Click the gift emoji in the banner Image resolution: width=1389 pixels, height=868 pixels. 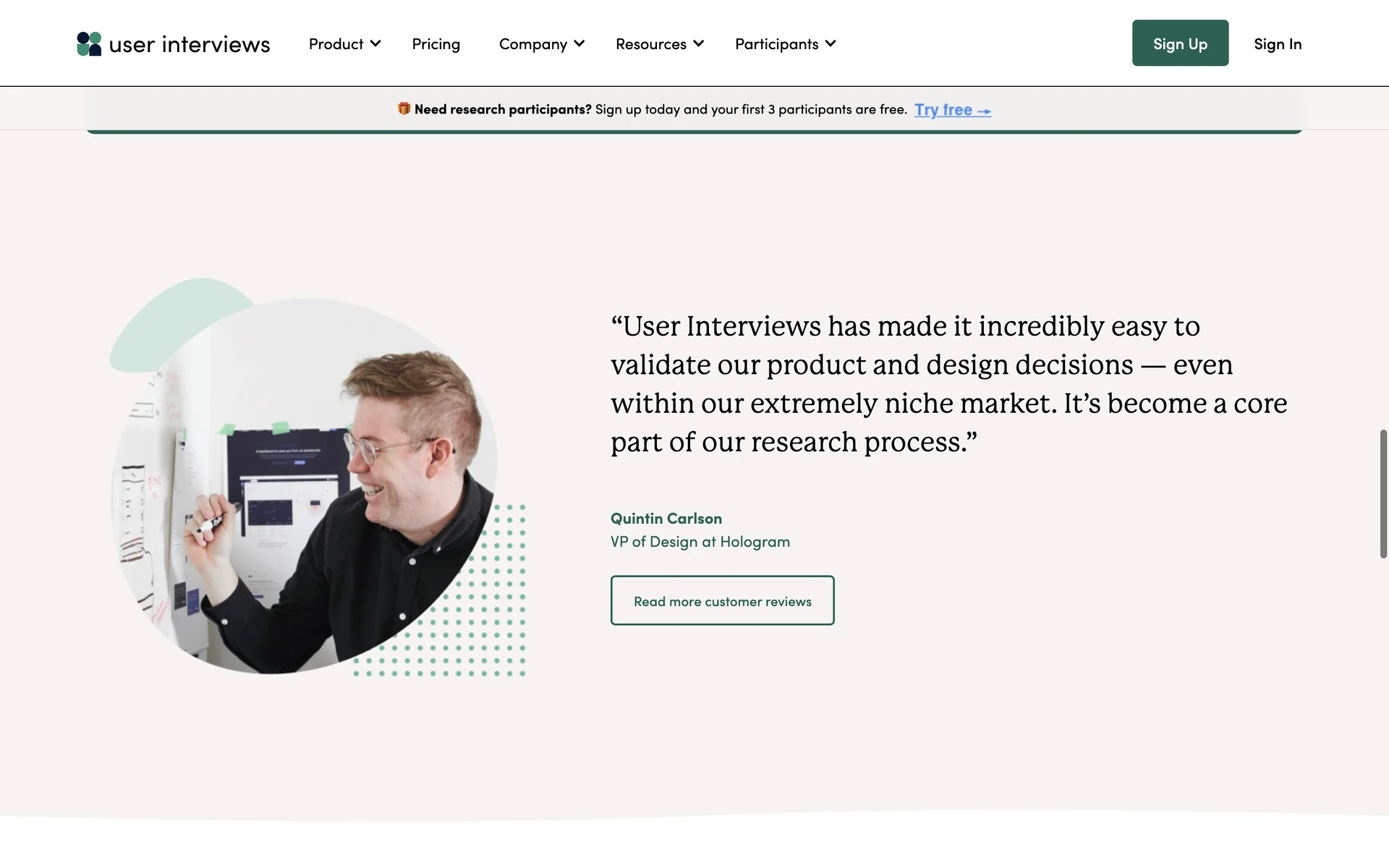404,109
